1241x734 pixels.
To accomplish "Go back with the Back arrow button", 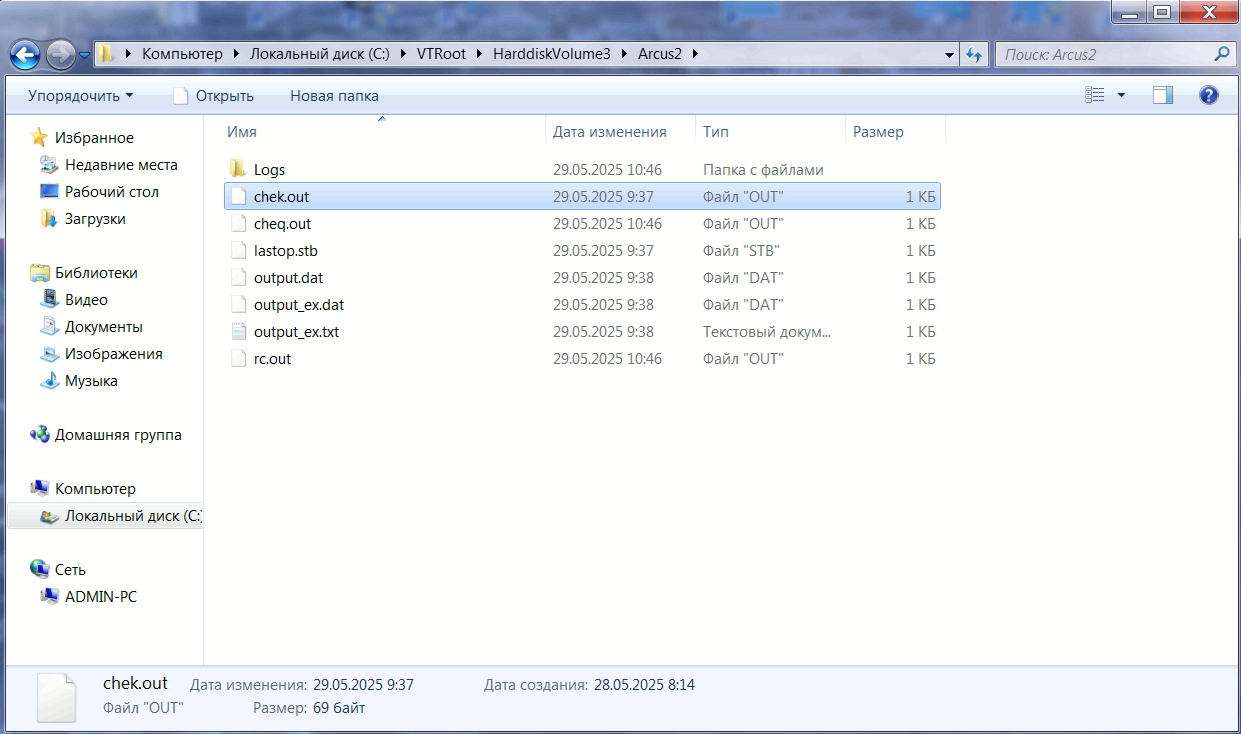I will coord(27,54).
